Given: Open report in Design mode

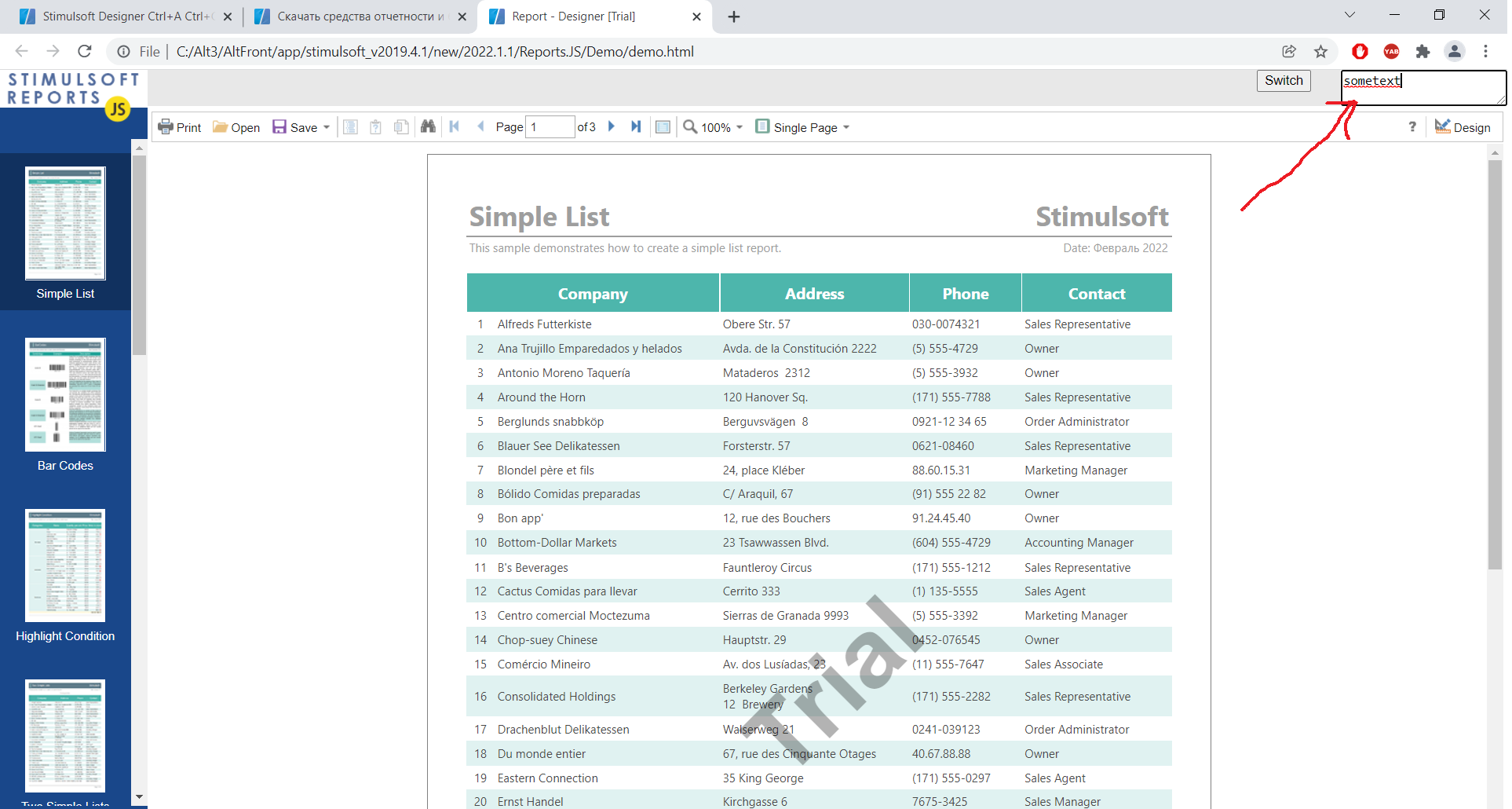Looking at the screenshot, I should (x=1463, y=127).
